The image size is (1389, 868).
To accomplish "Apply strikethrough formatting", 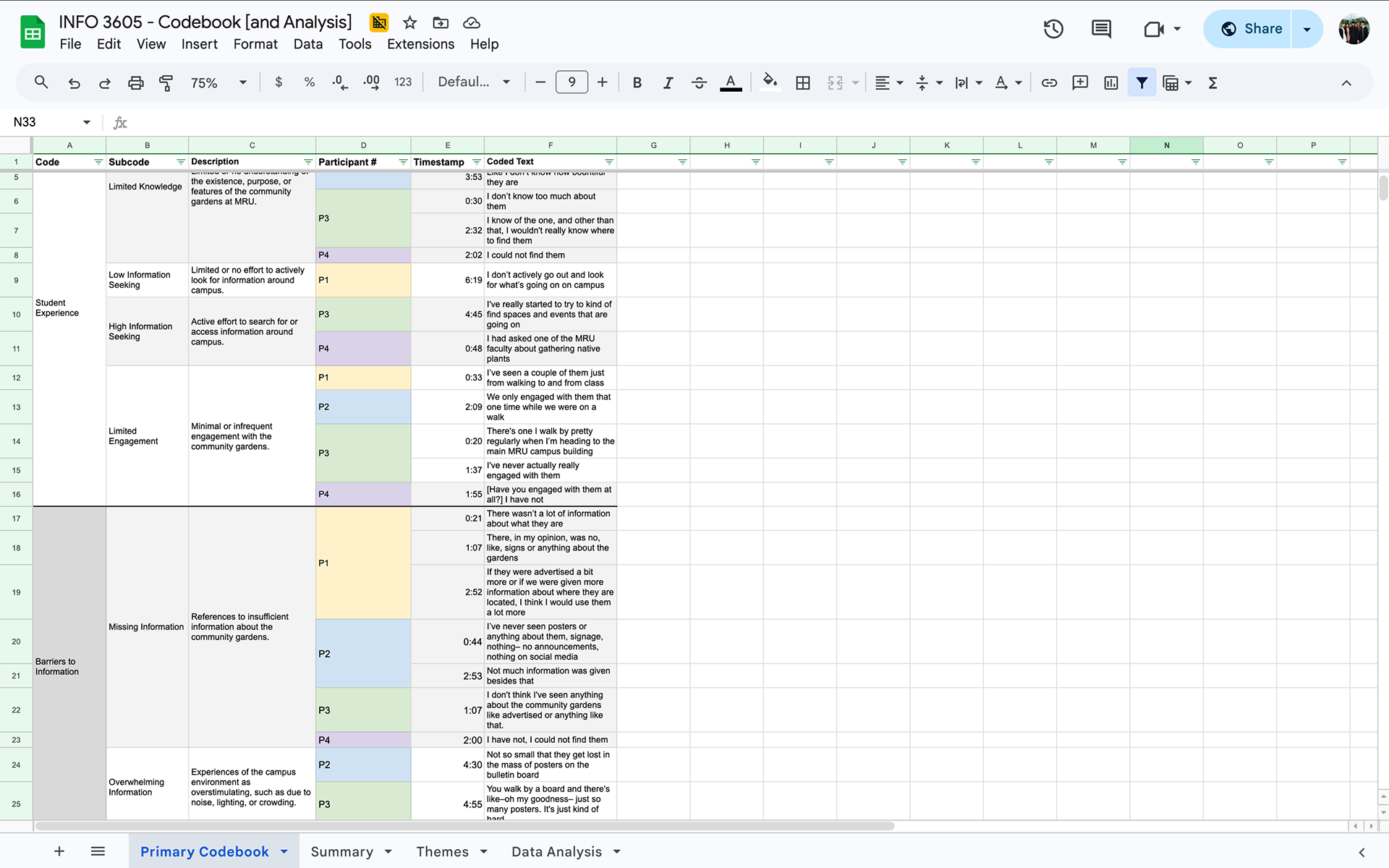I will [x=699, y=82].
